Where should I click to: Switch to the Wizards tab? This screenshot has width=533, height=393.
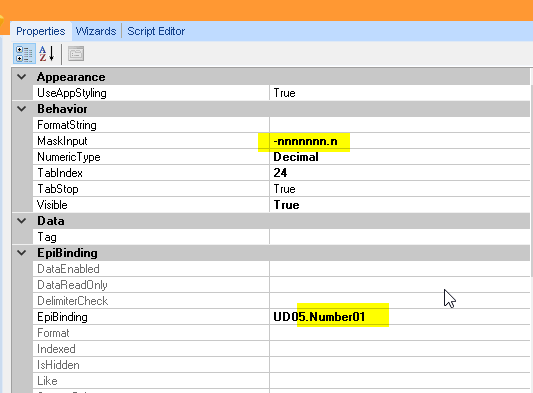click(x=96, y=31)
